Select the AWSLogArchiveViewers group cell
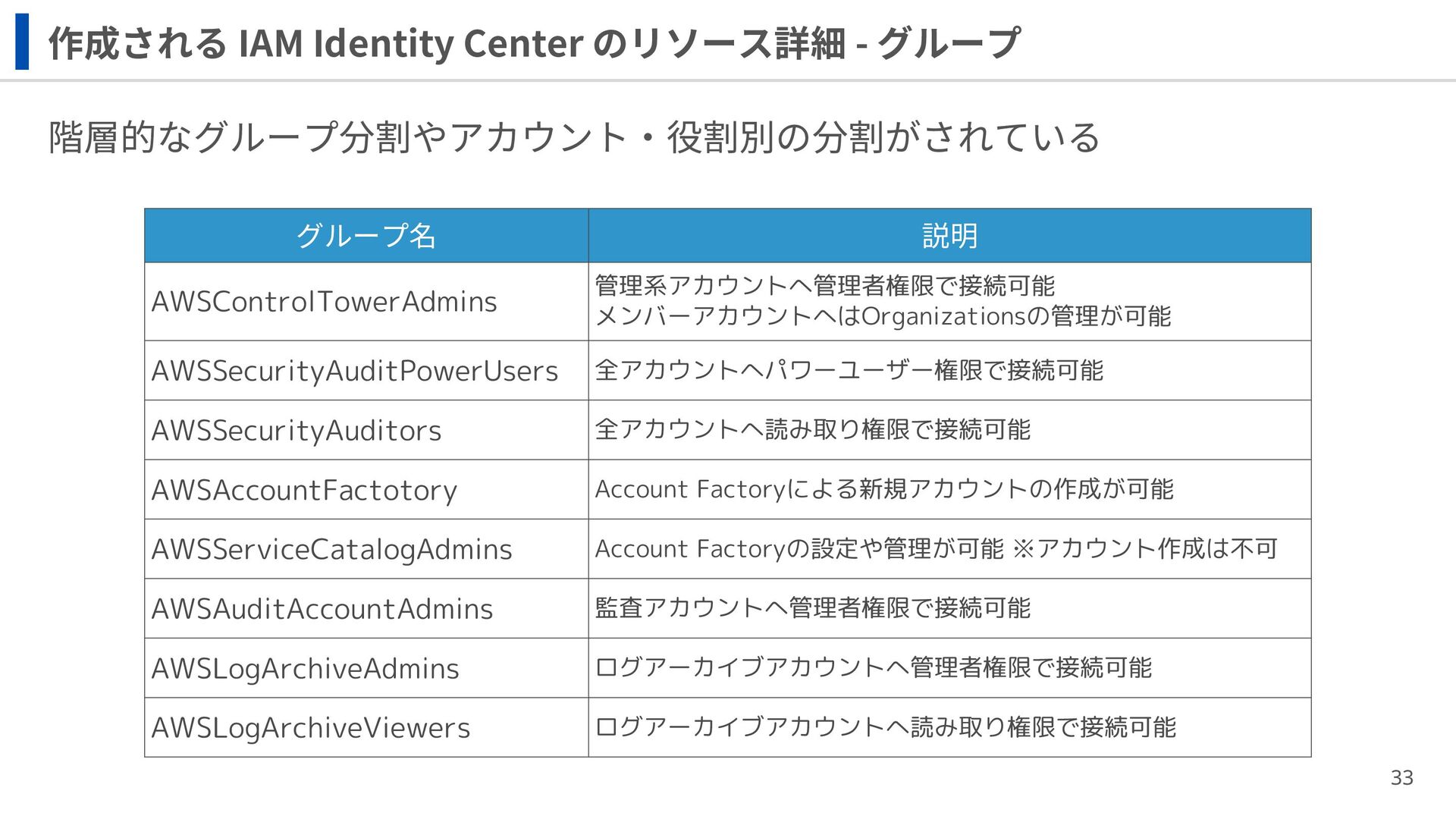The width and height of the screenshot is (1456, 819). pos(310,728)
